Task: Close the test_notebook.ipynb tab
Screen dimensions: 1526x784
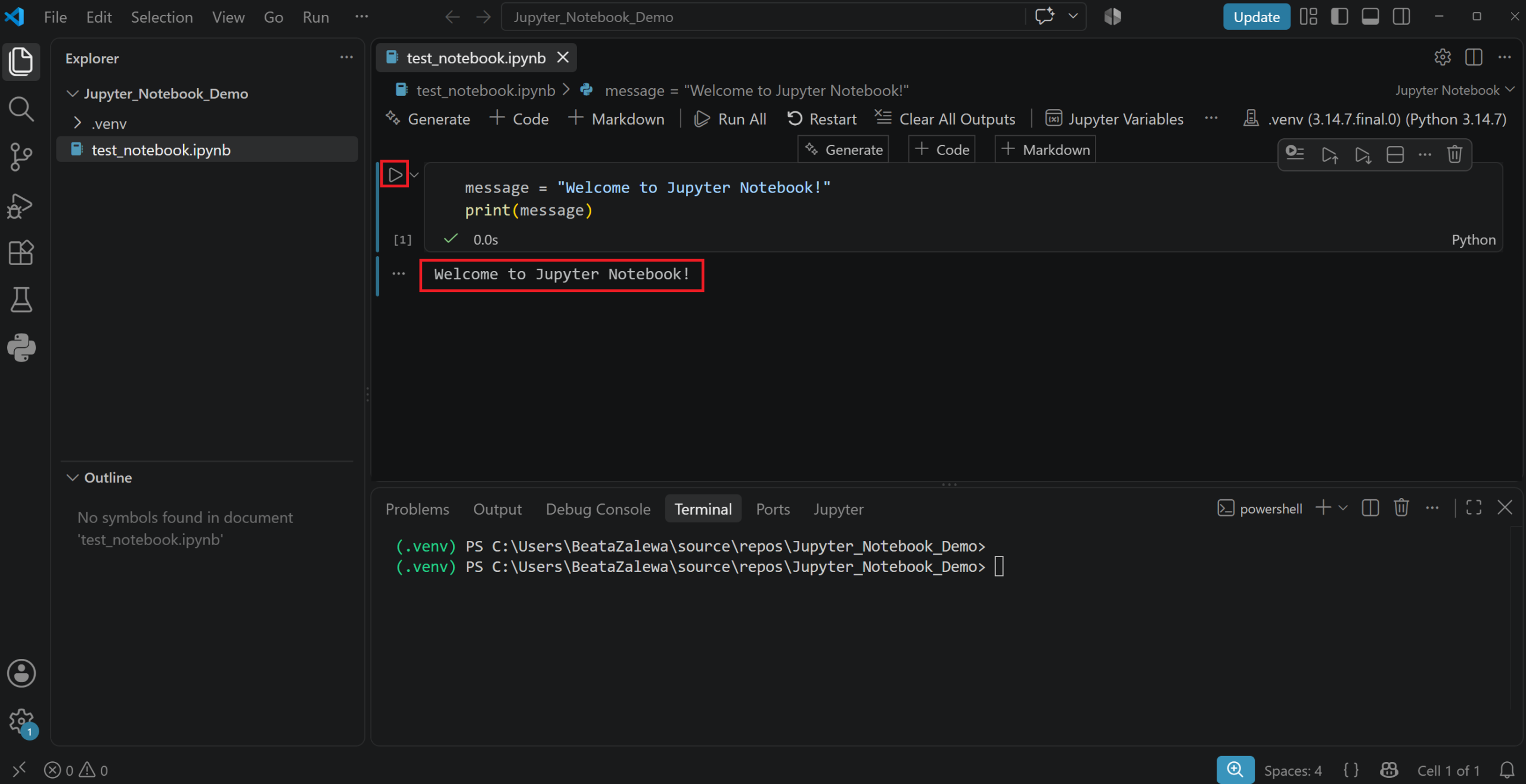Action: tap(562, 57)
